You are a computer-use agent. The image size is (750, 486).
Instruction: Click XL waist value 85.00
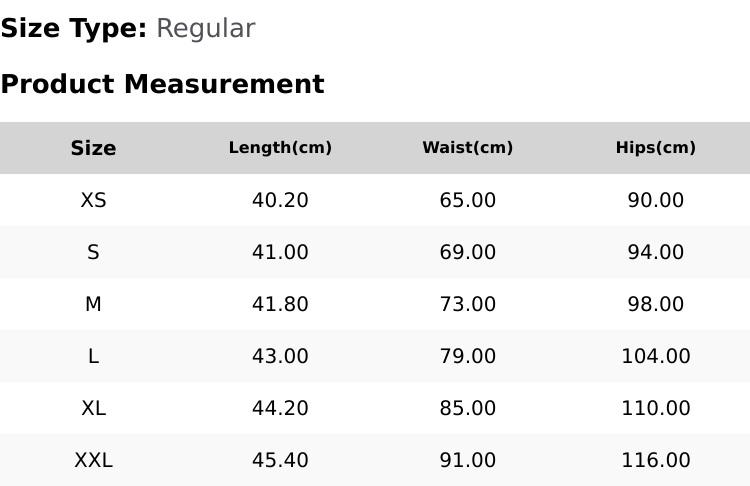pyautogui.click(x=467, y=409)
